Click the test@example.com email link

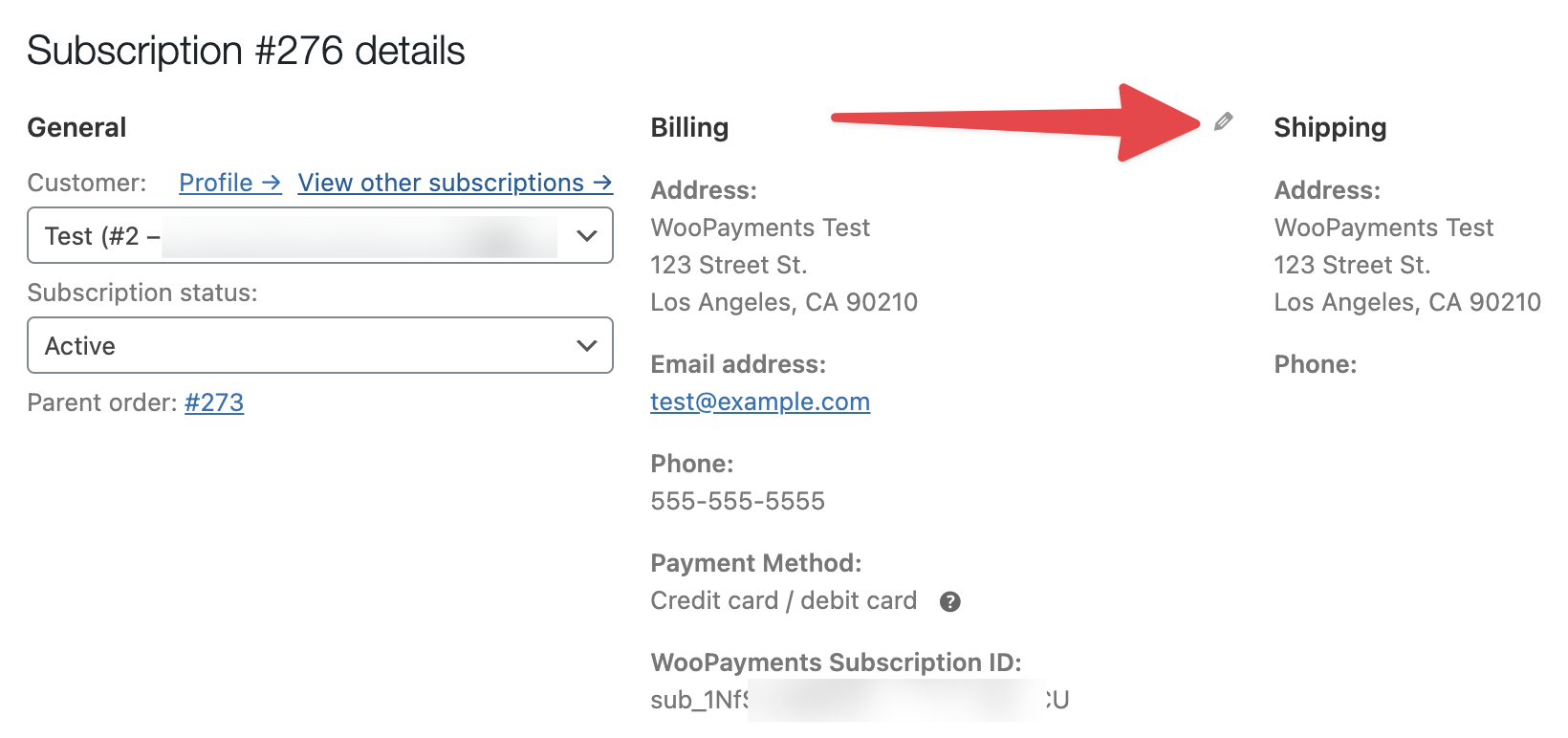tap(760, 402)
